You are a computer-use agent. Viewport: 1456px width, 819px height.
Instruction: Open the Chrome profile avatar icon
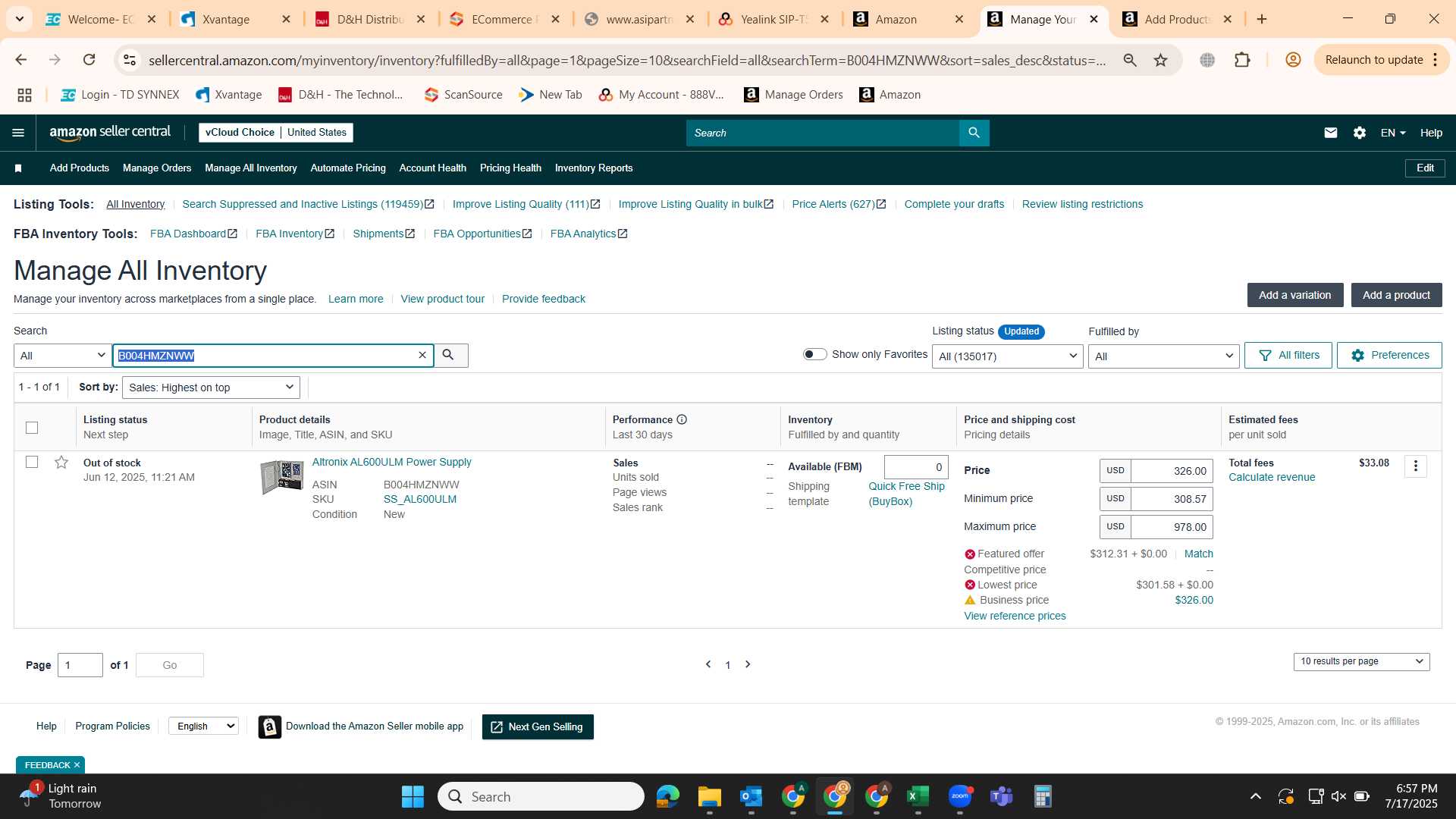tap(1293, 60)
